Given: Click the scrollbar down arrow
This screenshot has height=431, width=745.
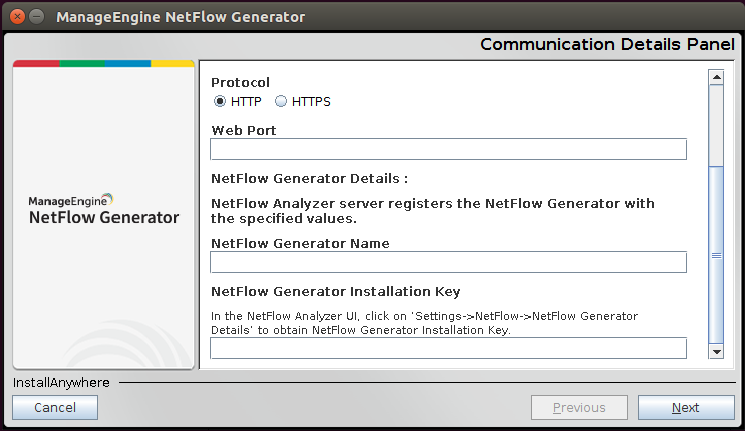Looking at the screenshot, I should coord(716,351).
